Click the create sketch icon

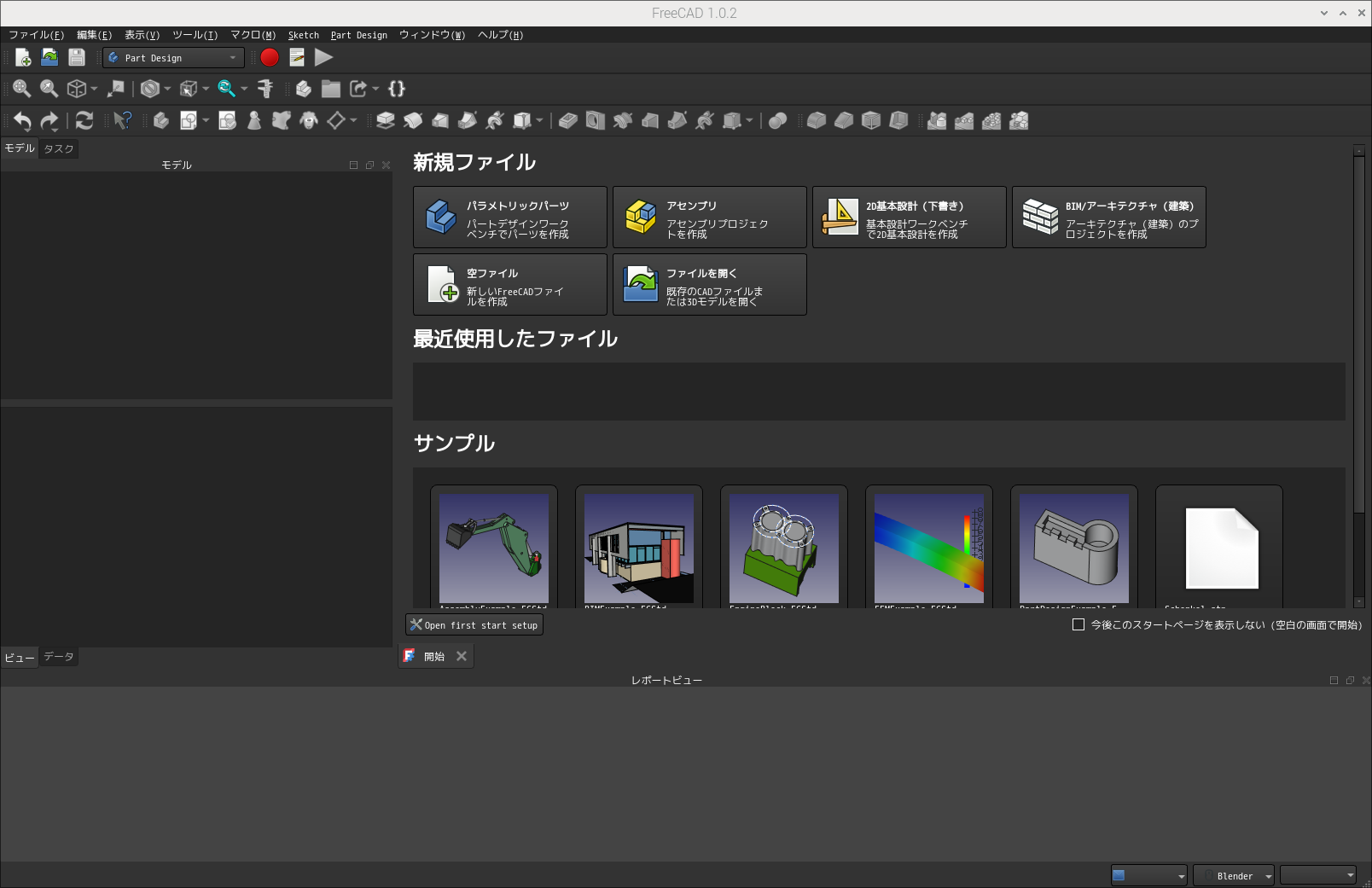pos(189,121)
